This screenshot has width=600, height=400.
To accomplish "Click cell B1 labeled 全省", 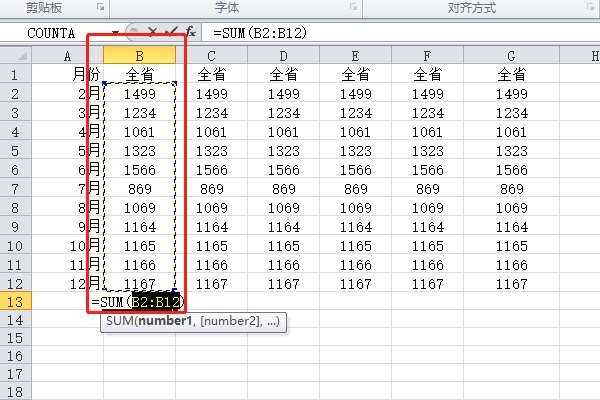I will 140,74.
